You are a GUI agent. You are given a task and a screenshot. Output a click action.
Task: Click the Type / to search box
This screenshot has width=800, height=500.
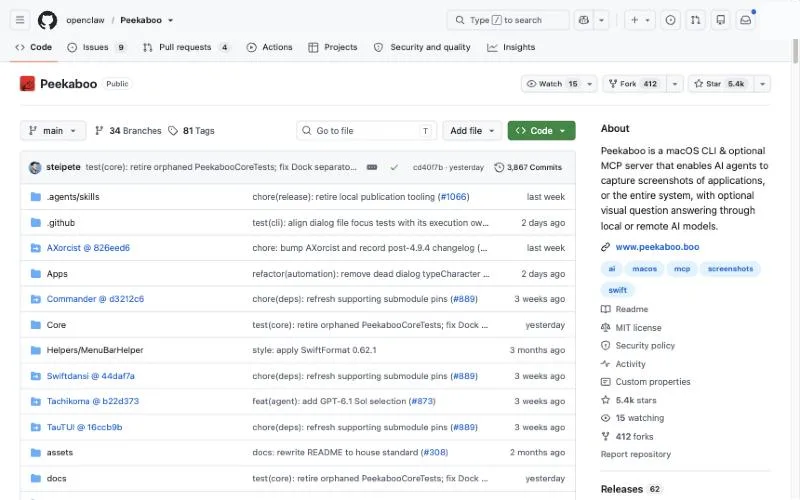click(x=508, y=20)
